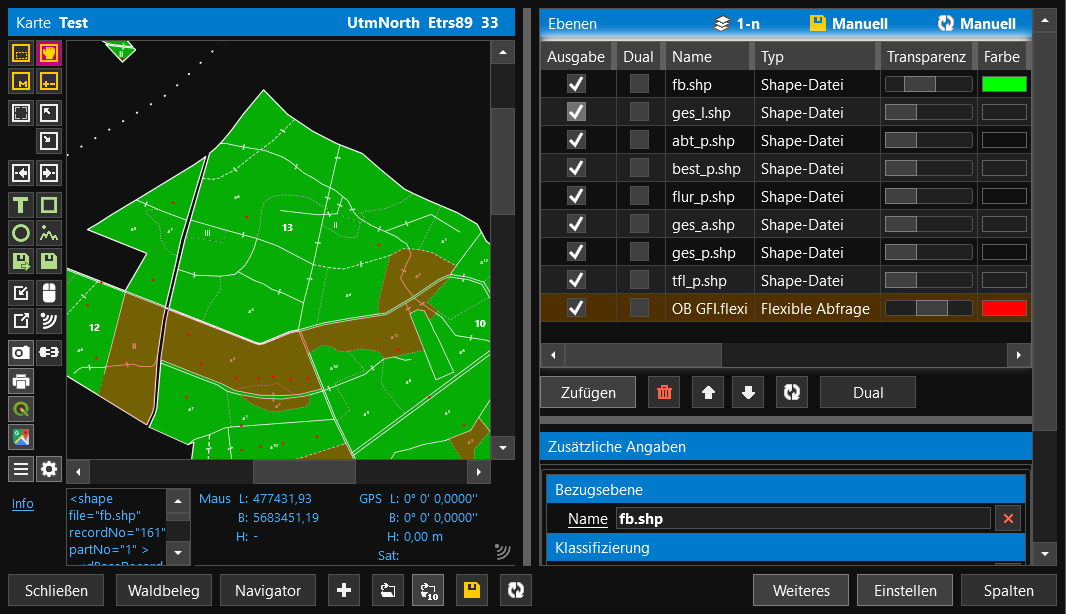Collapse the Bezugsebene section header
This screenshot has height=614, width=1066.
pyautogui.click(x=785, y=490)
